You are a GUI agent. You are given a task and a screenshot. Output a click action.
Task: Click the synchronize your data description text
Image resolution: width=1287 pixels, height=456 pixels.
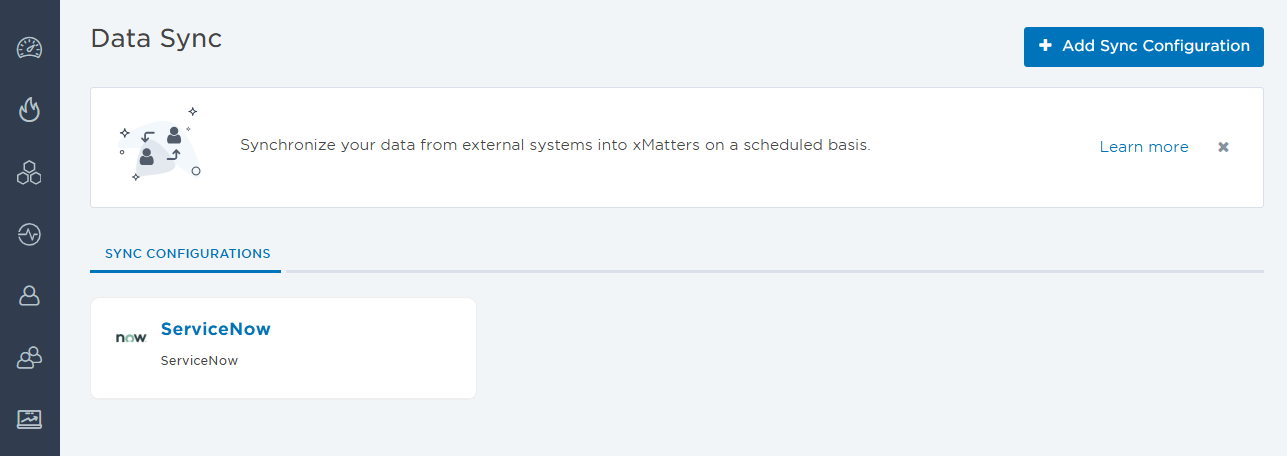555,145
